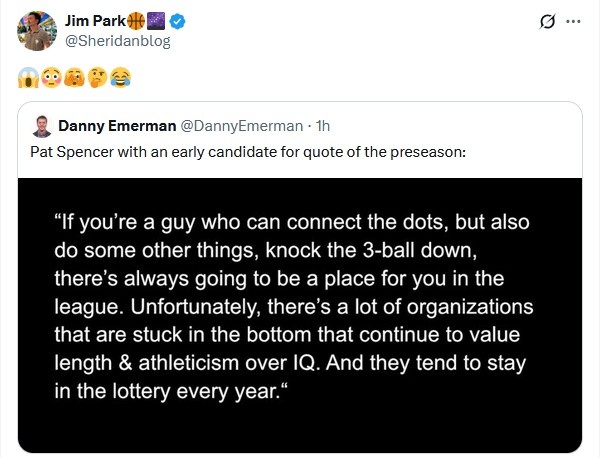604x457 pixels.
Task: Click the flushed face emoji in the tweet
Action: pyautogui.click(x=48, y=75)
